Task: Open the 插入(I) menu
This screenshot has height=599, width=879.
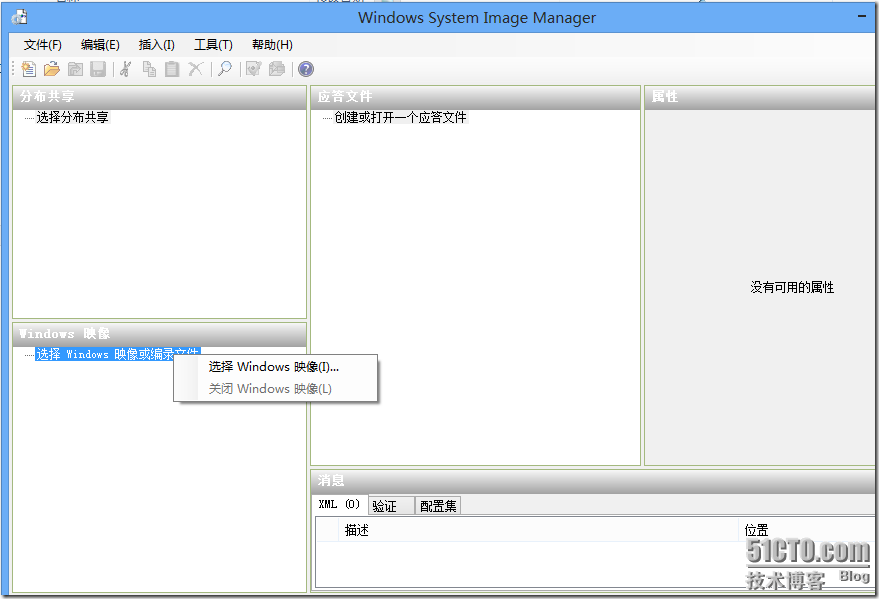Action: click(156, 45)
